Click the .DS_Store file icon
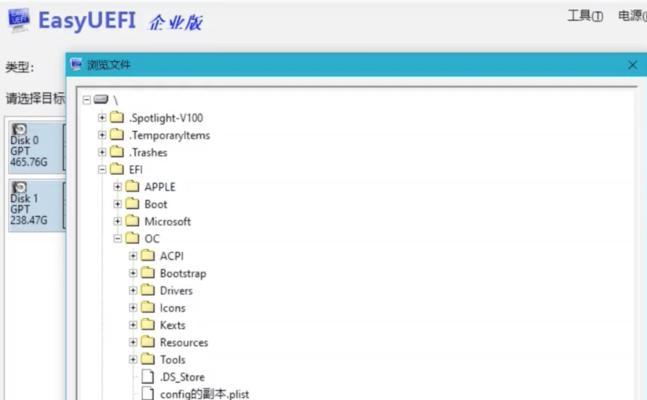The width and height of the screenshot is (647, 400). click(148, 376)
